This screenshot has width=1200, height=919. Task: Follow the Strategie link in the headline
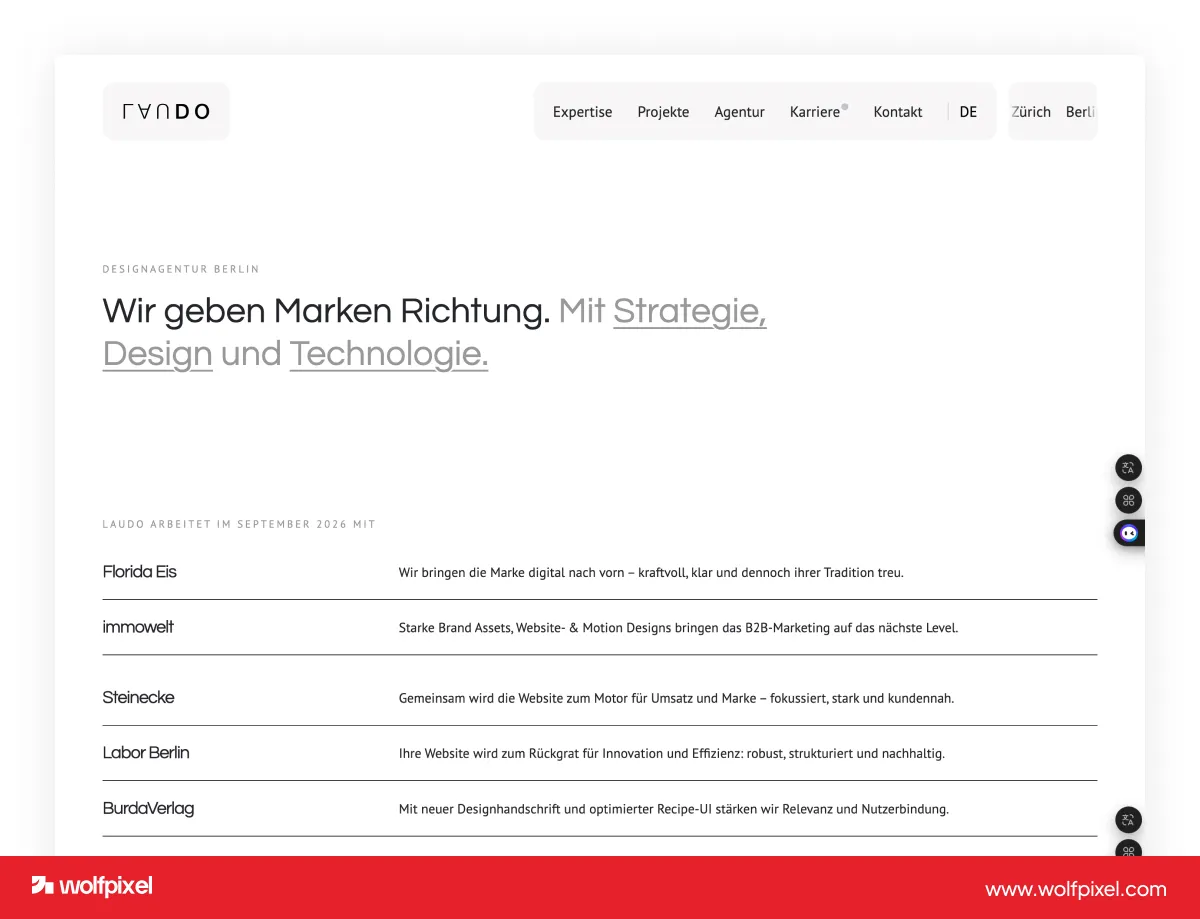pos(690,311)
